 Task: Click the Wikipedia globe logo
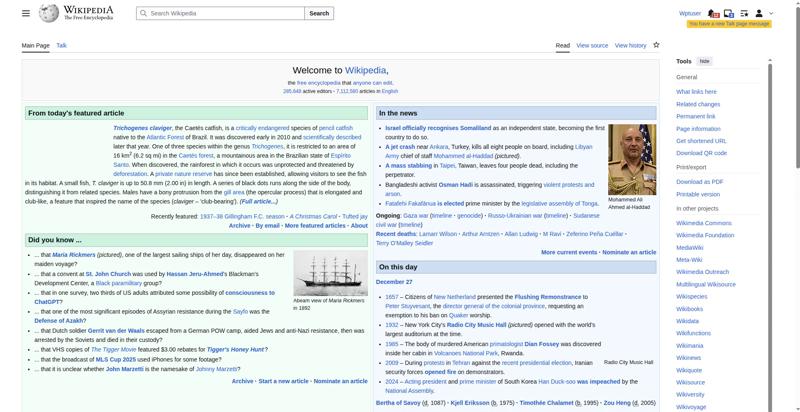pyautogui.click(x=48, y=13)
